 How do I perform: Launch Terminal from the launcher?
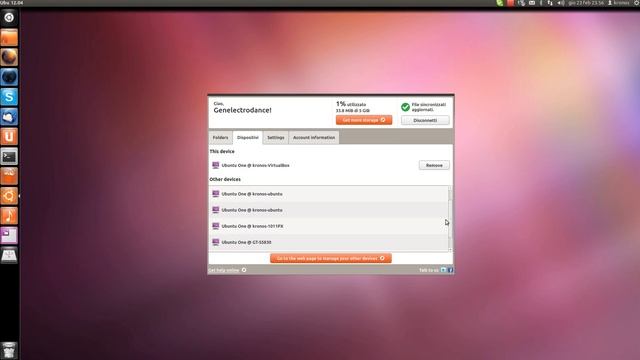pyautogui.click(x=9, y=156)
